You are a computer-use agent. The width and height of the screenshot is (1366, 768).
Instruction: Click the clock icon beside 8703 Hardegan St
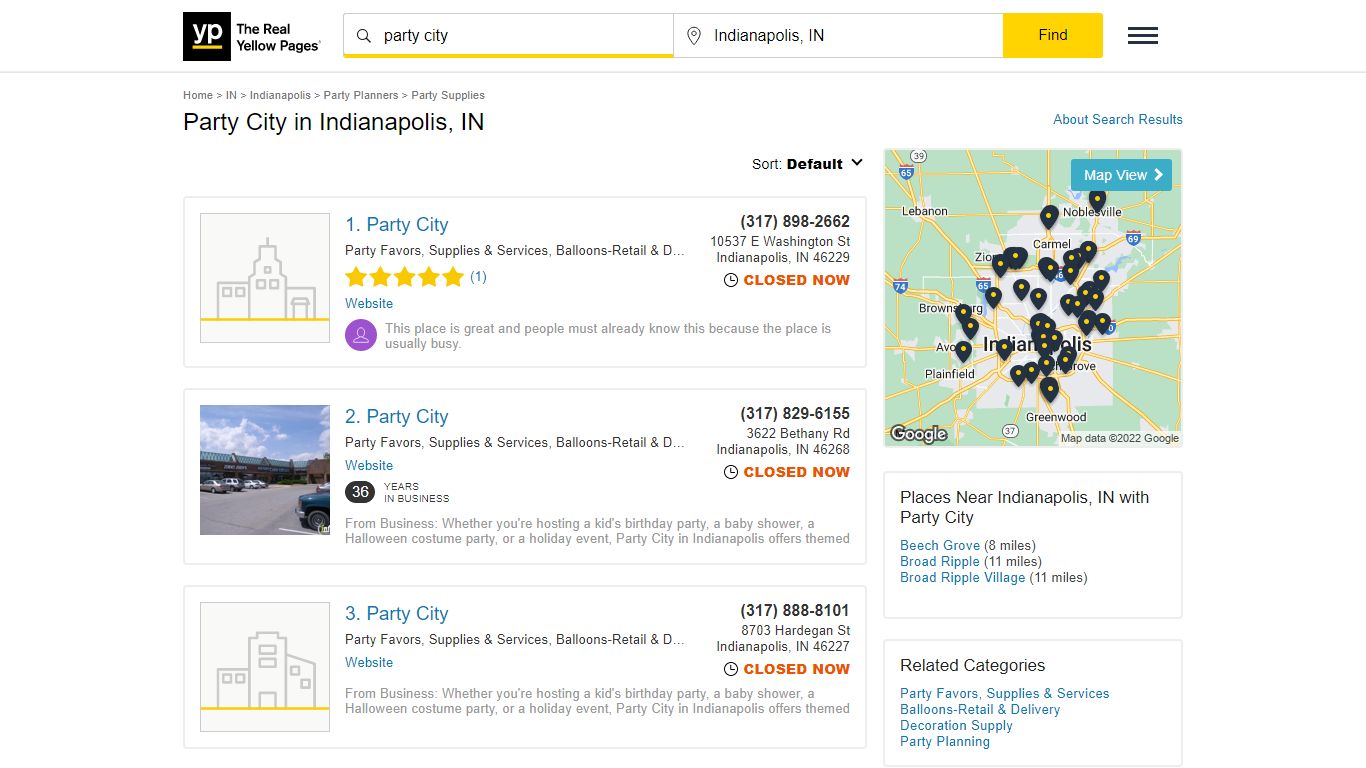(731, 670)
